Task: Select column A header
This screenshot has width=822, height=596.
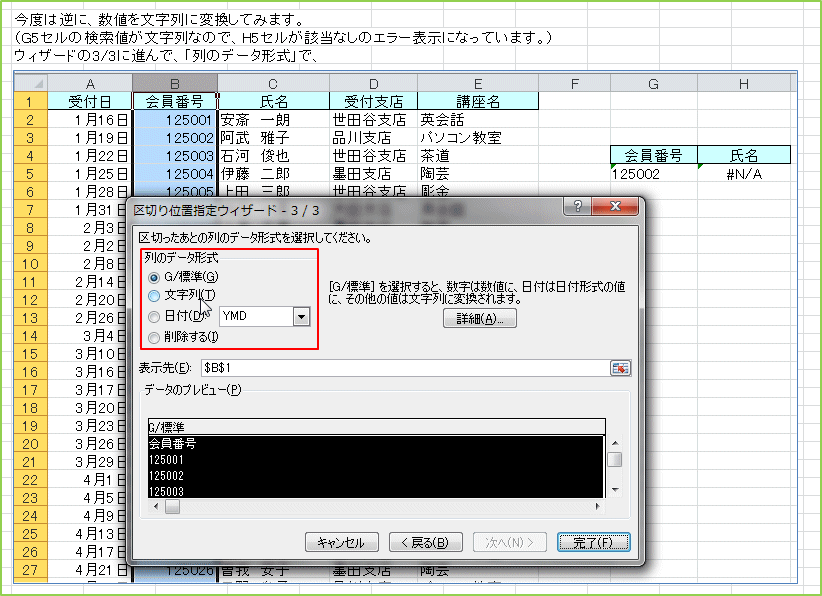Action: [x=90, y=83]
